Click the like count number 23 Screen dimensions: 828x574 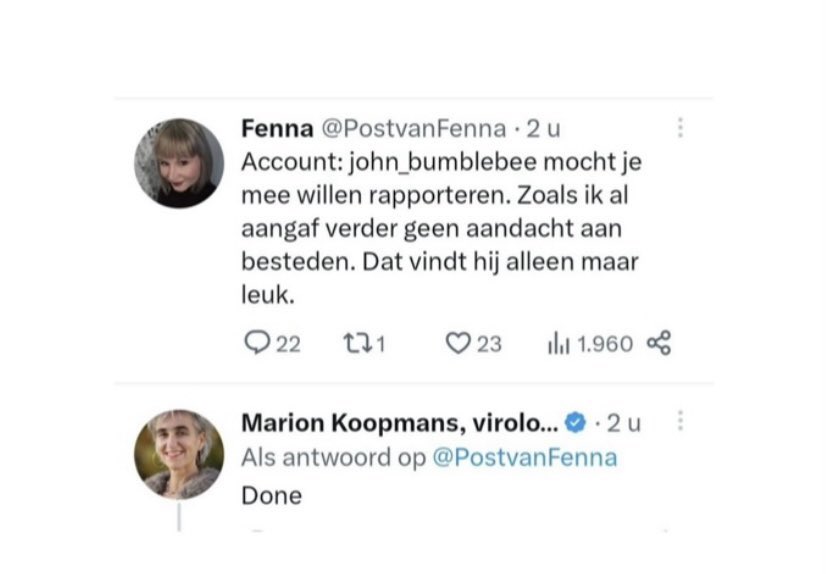(x=489, y=344)
